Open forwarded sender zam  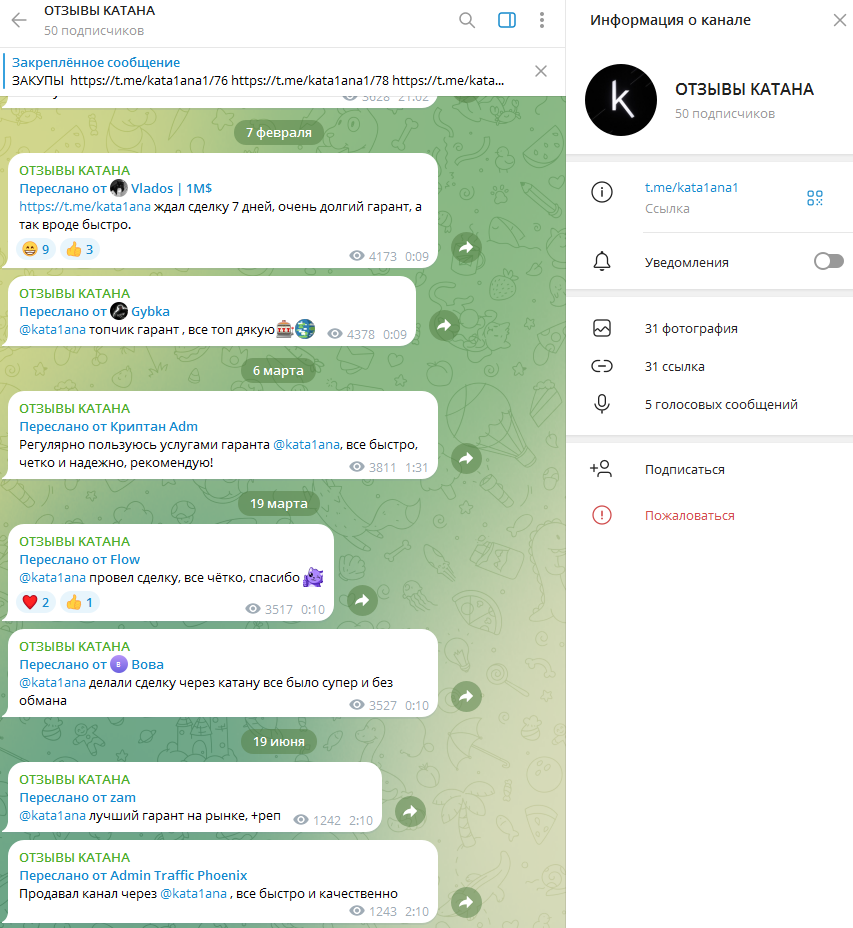tap(123, 798)
